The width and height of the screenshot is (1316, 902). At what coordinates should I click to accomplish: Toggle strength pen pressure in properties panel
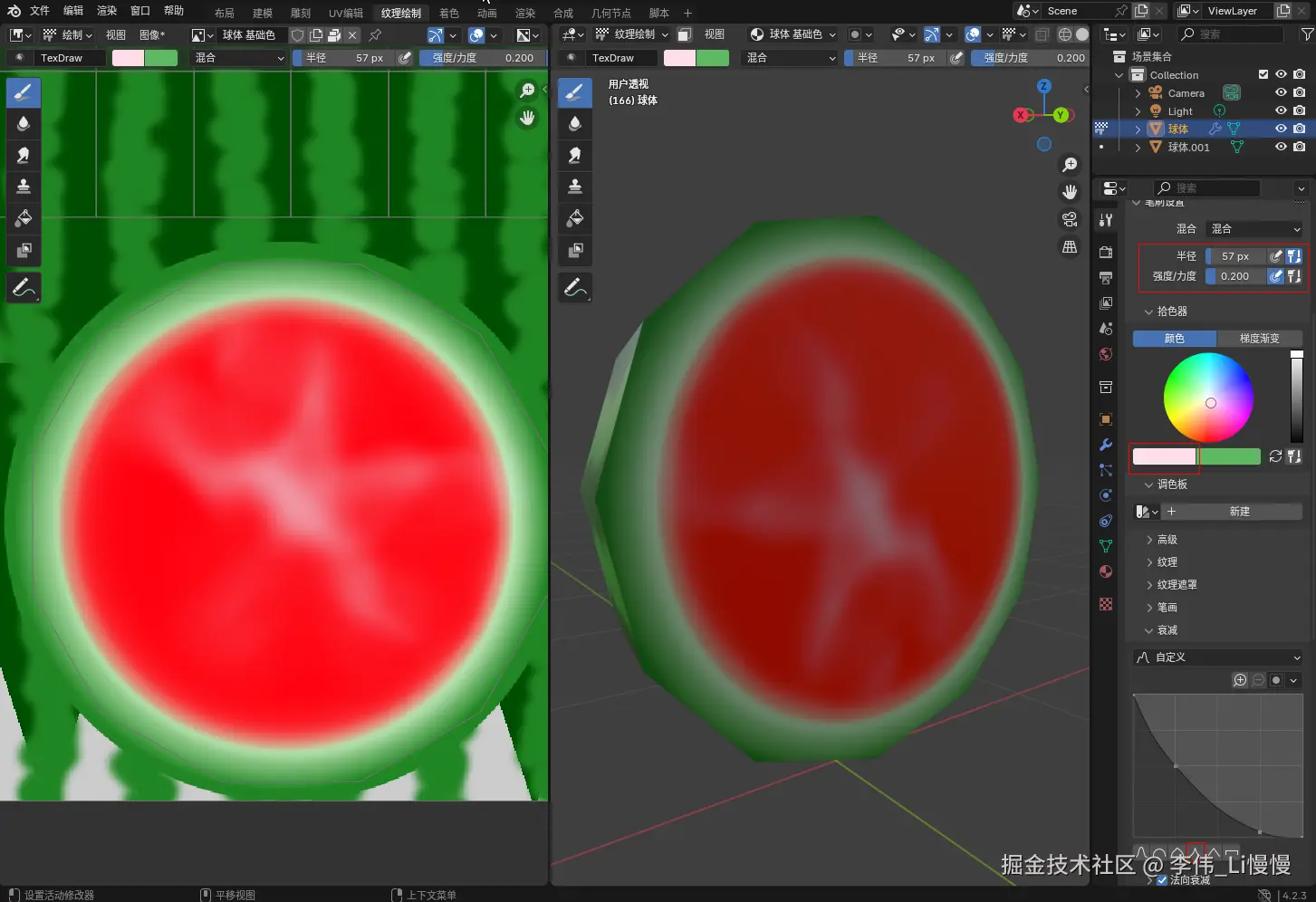point(1275,276)
